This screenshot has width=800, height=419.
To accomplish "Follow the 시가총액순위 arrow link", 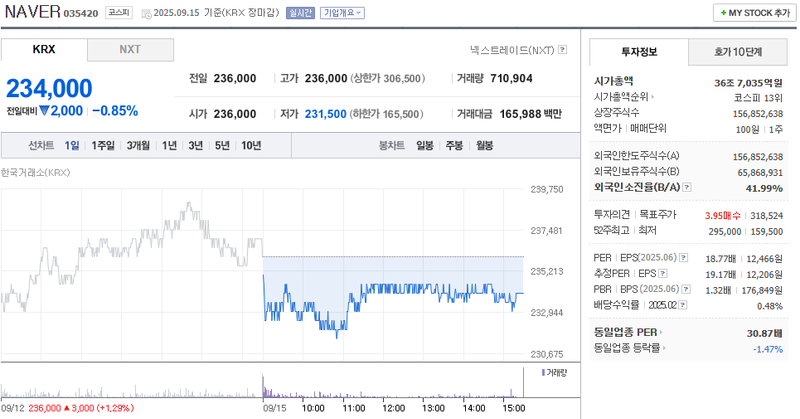I will coord(653,96).
